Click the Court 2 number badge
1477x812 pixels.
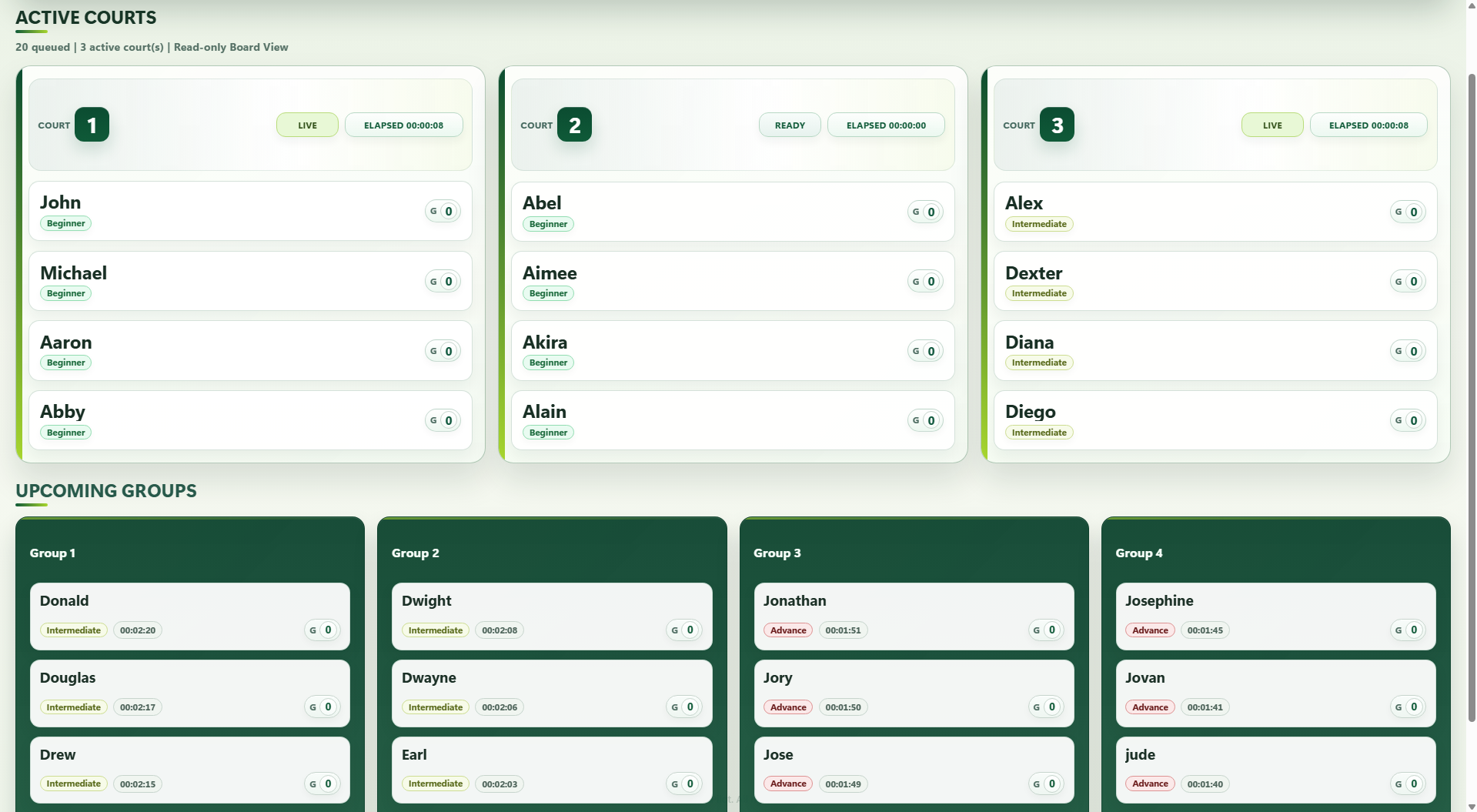(574, 125)
